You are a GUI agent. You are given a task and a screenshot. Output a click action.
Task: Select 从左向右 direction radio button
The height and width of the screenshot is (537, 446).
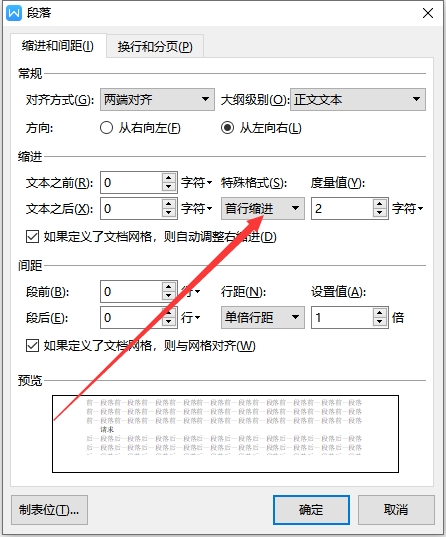227,128
